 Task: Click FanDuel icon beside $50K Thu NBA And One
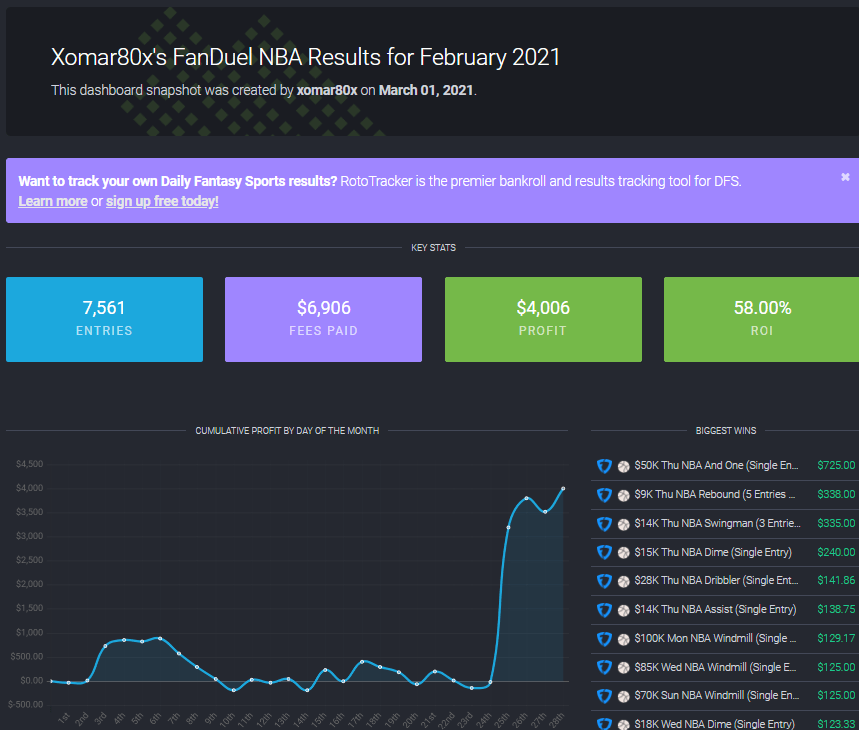(604, 466)
